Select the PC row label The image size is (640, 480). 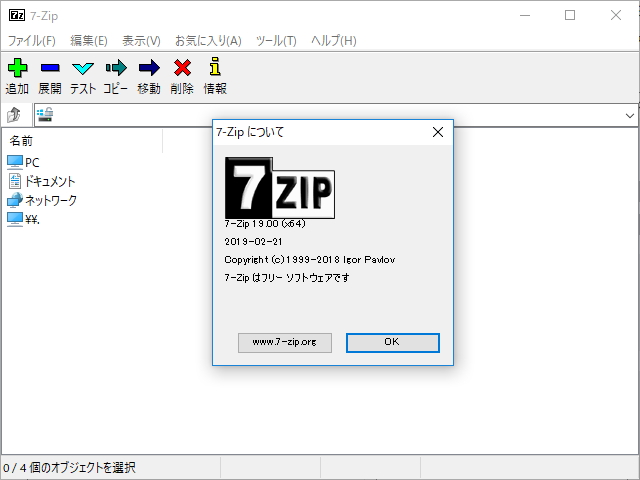tap(32, 162)
